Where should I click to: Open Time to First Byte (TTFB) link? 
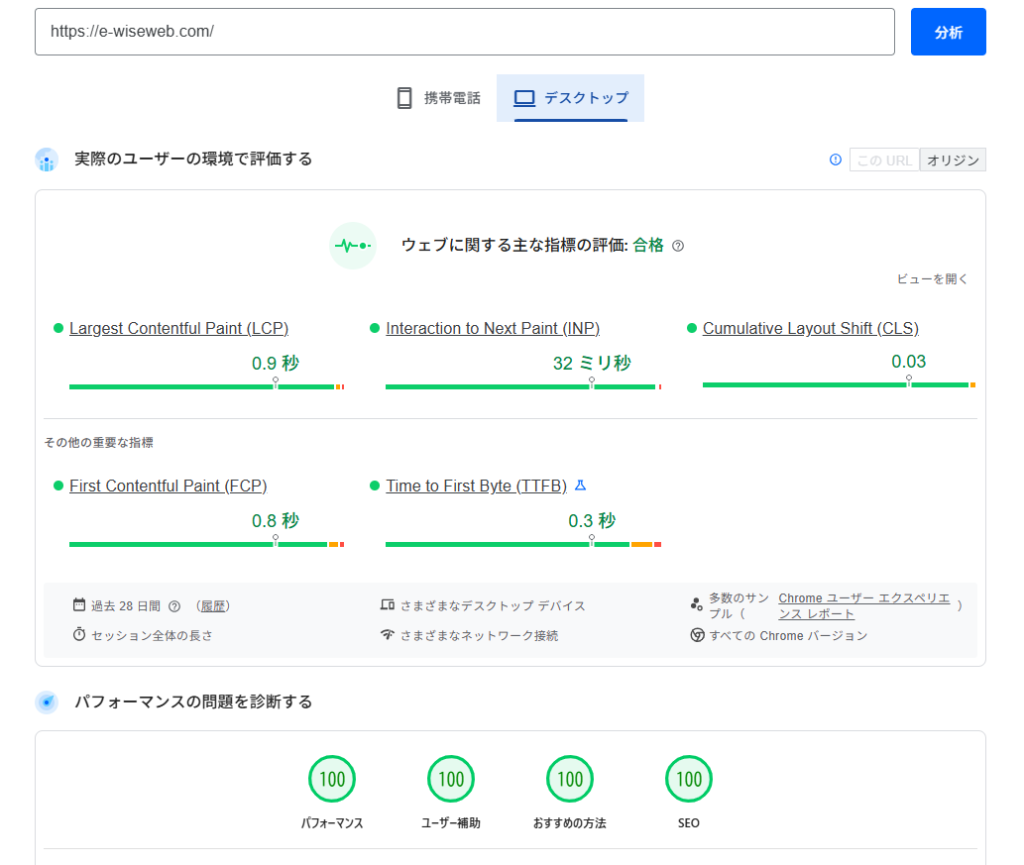pyautogui.click(x=476, y=486)
